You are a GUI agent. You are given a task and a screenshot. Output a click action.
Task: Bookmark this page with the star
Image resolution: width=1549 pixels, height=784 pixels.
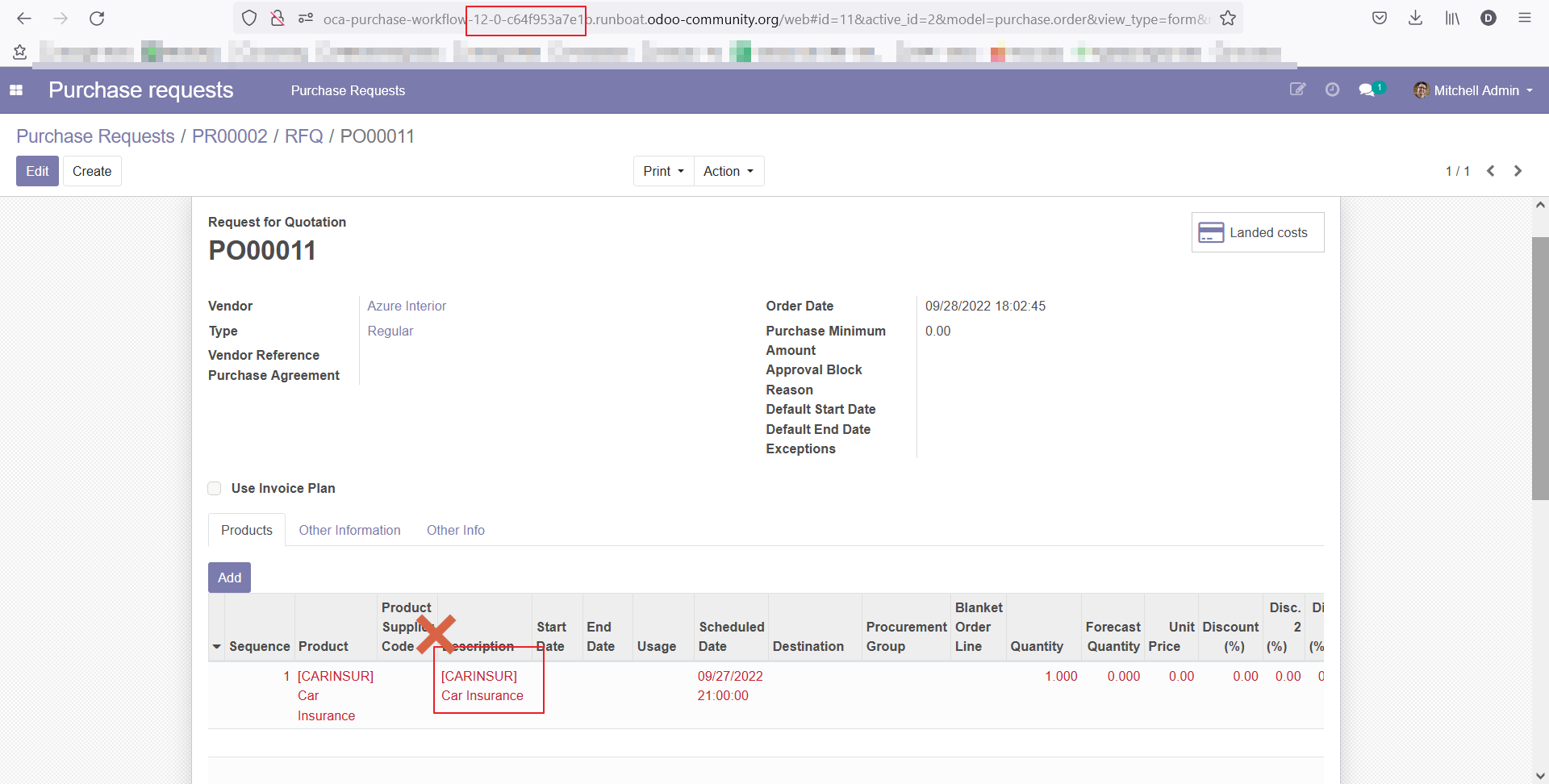click(1228, 18)
